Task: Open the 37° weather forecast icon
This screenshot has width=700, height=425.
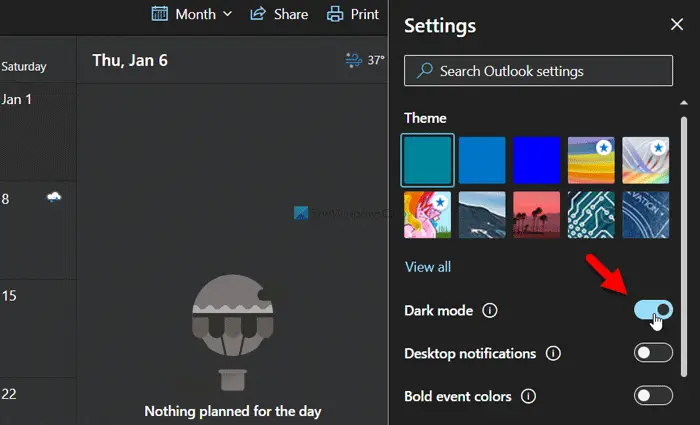Action: coord(354,60)
